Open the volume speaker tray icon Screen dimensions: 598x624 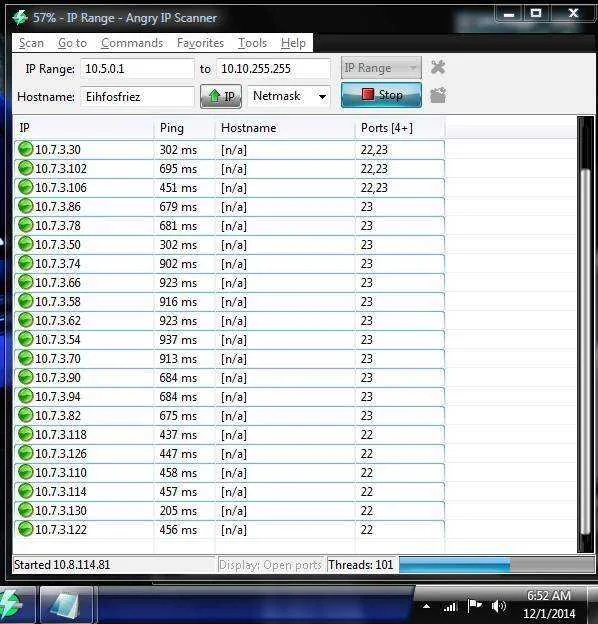pos(498,606)
